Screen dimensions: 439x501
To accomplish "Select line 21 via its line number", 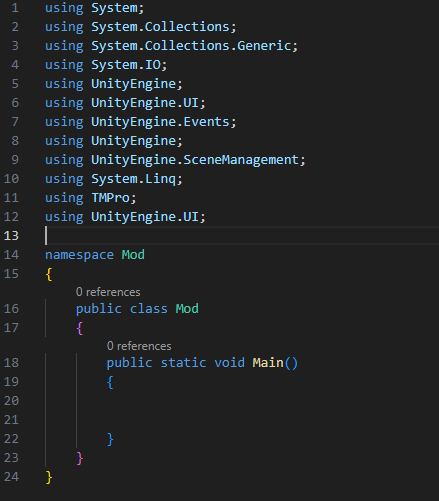I will point(11,420).
